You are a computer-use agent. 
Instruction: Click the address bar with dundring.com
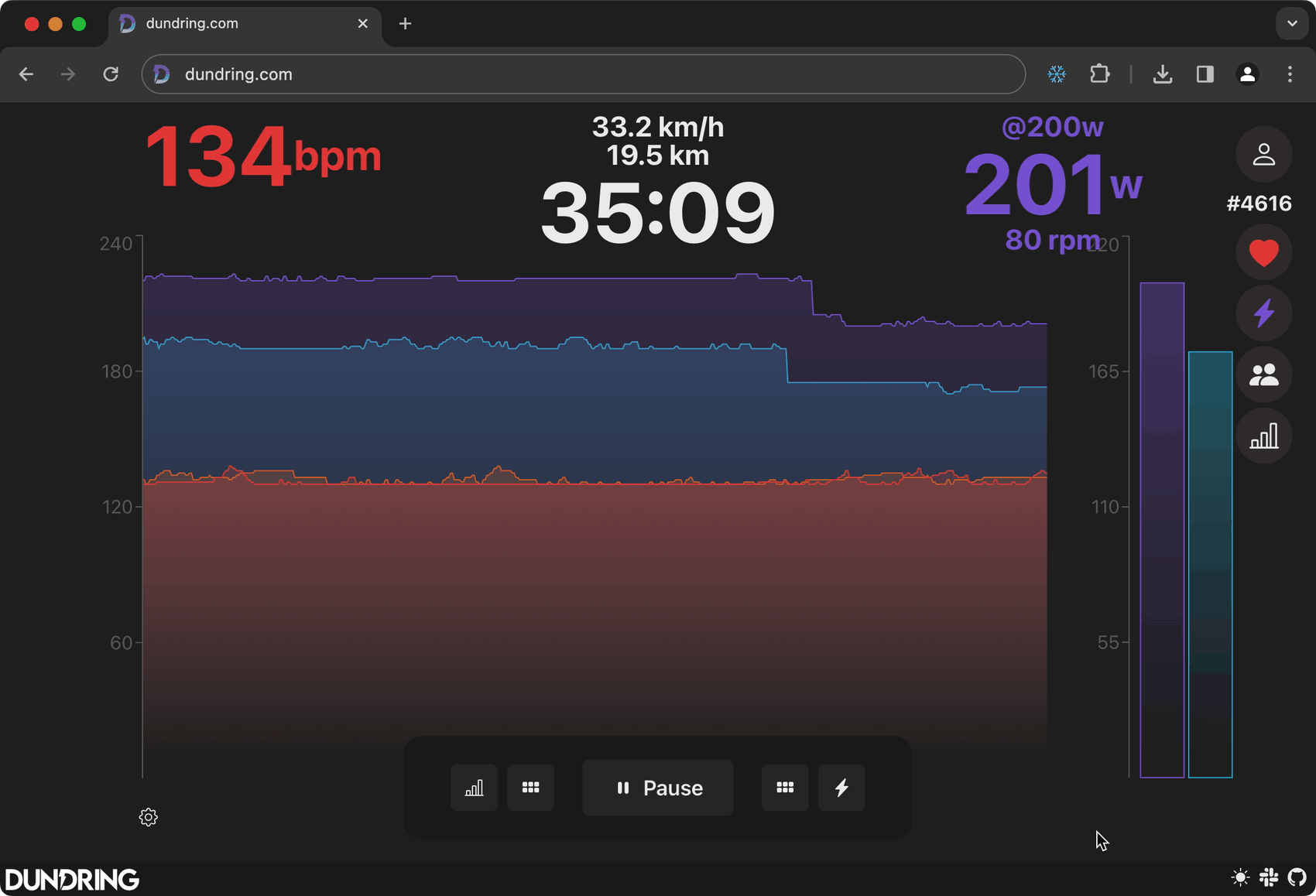tap(584, 74)
